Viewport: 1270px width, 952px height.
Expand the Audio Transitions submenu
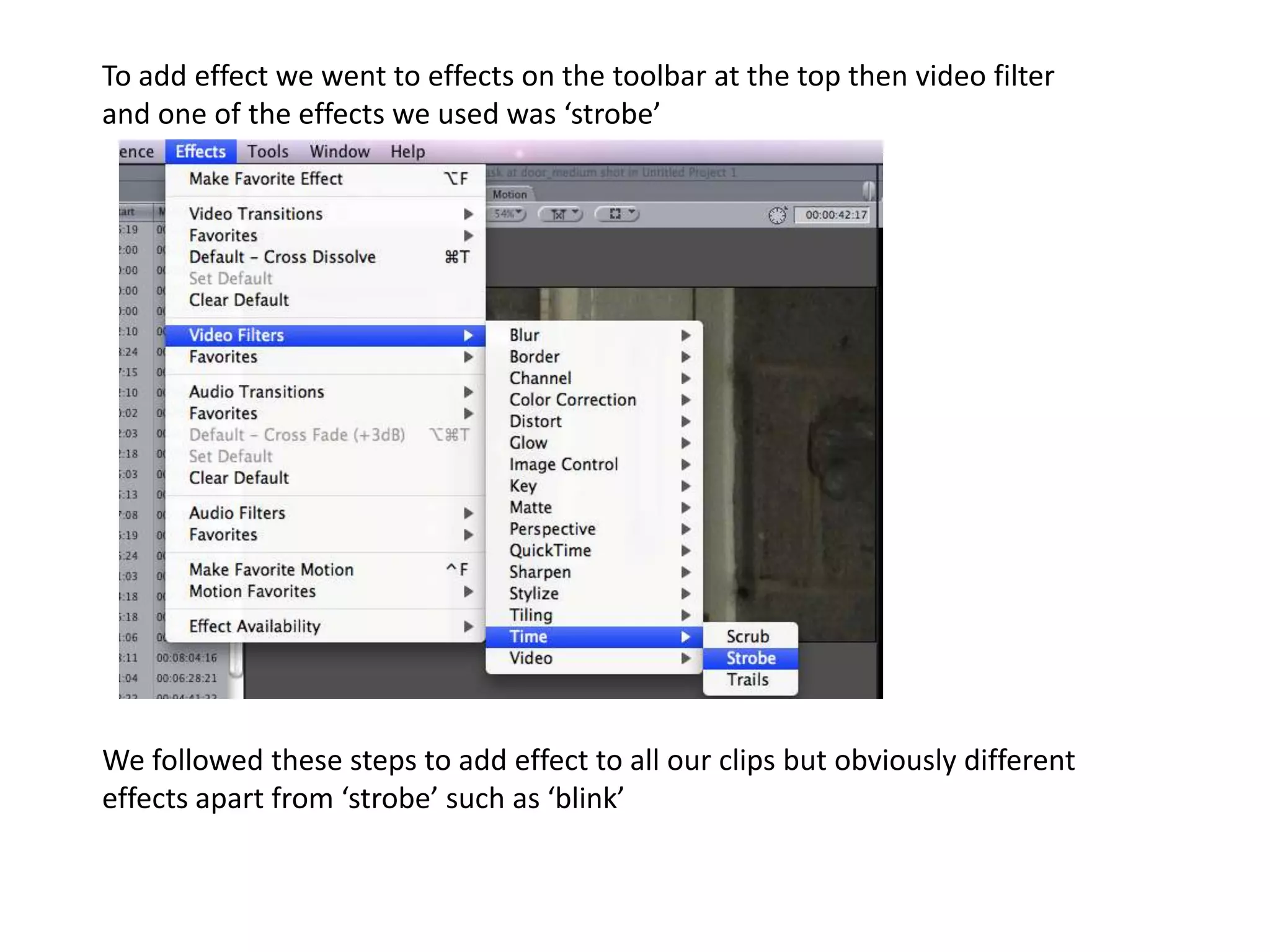326,392
